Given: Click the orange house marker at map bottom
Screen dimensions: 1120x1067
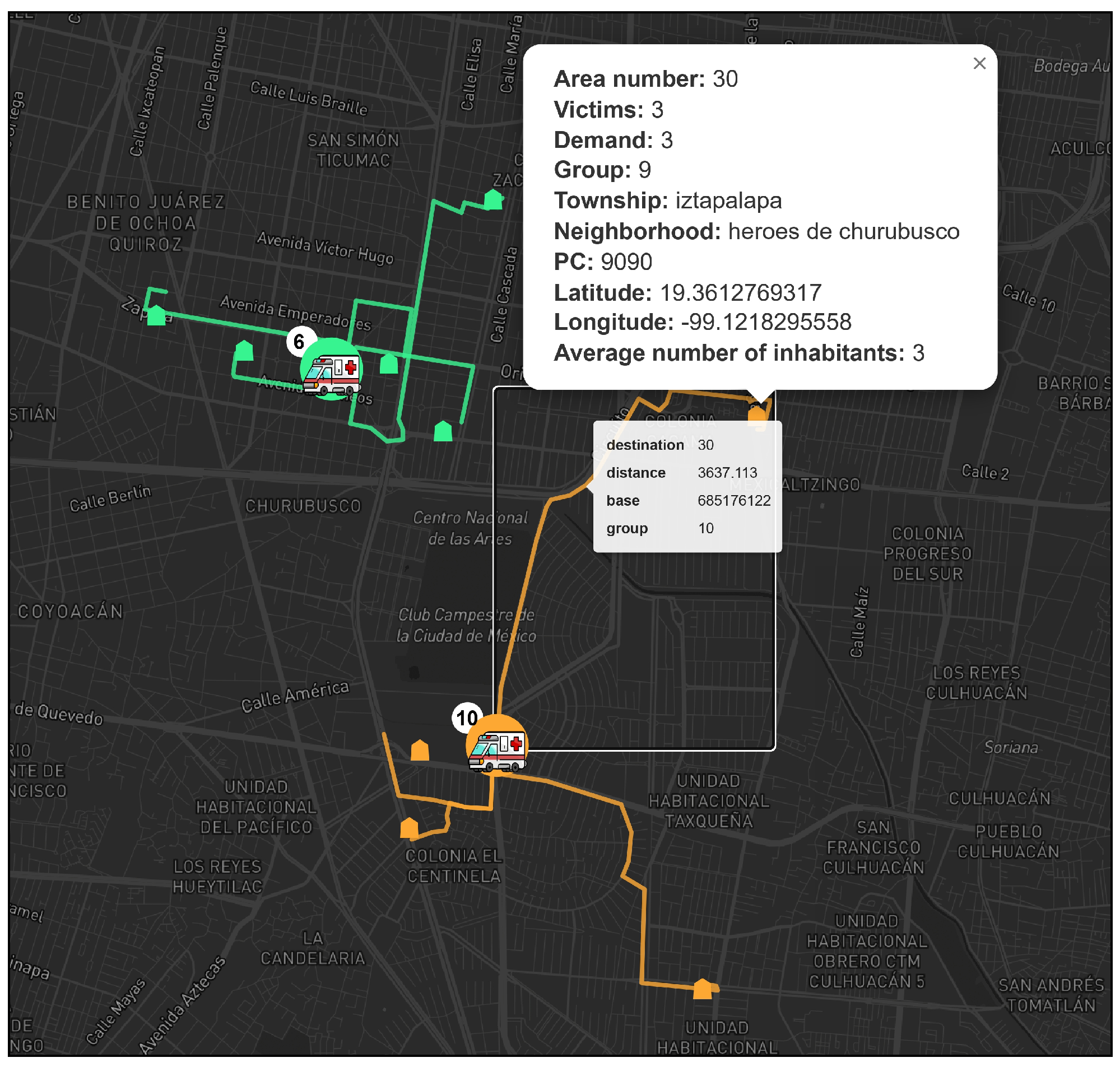Looking at the screenshot, I should [703, 989].
